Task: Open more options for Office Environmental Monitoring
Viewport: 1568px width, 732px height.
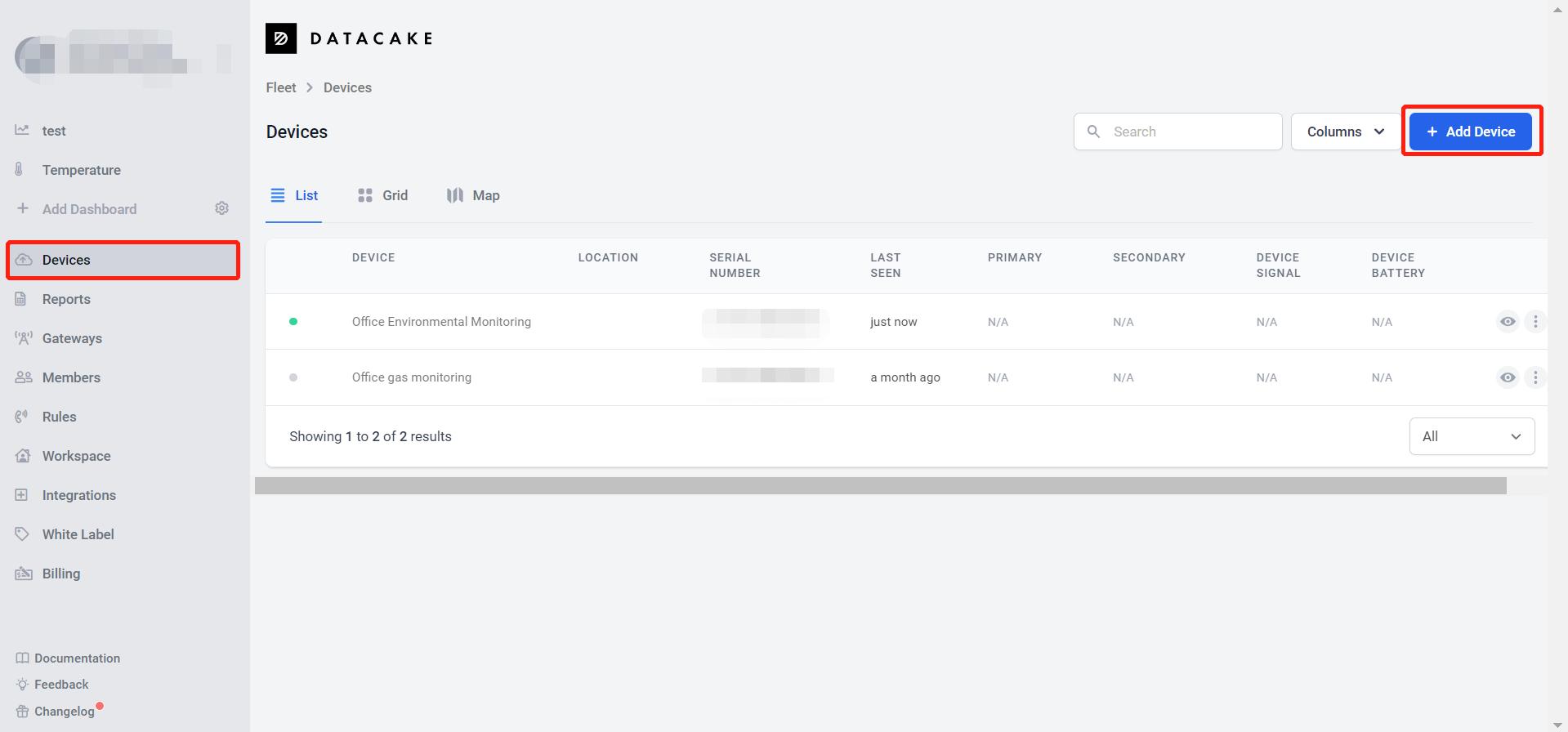Action: coord(1535,322)
